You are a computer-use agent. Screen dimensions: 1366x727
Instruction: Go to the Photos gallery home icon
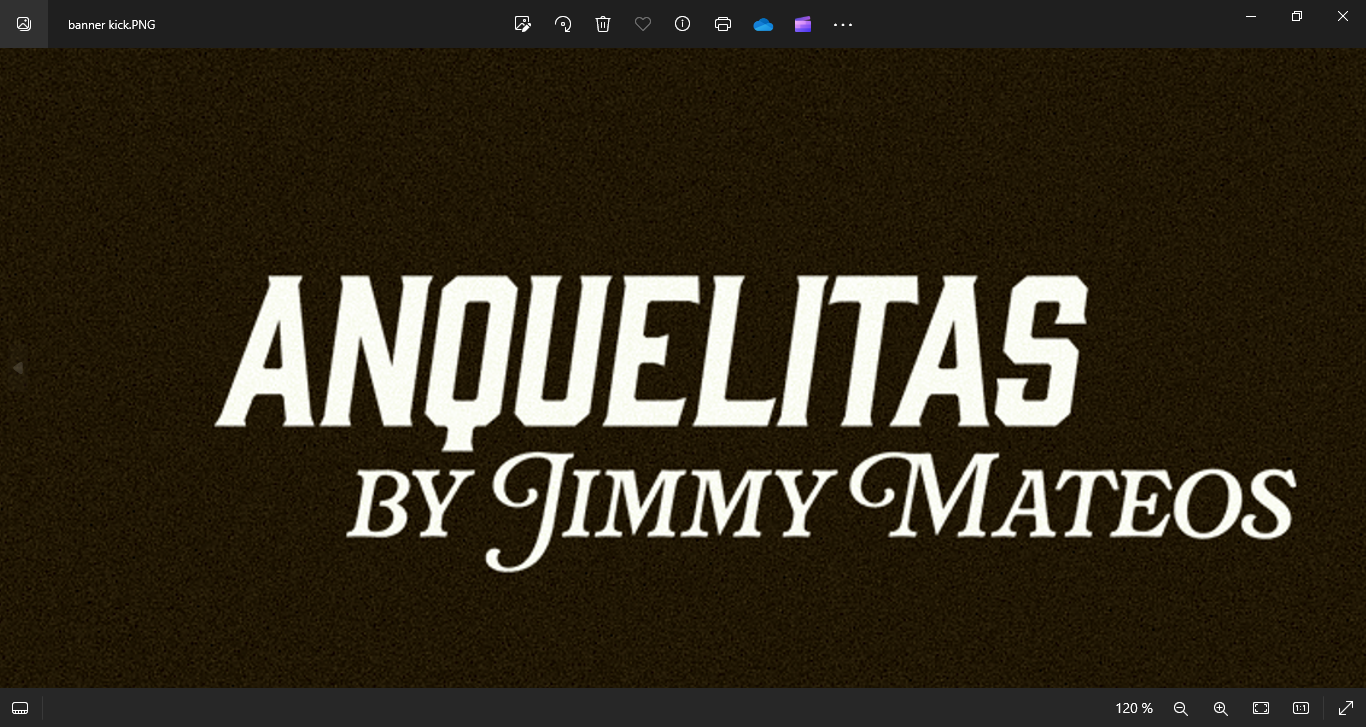pos(24,24)
